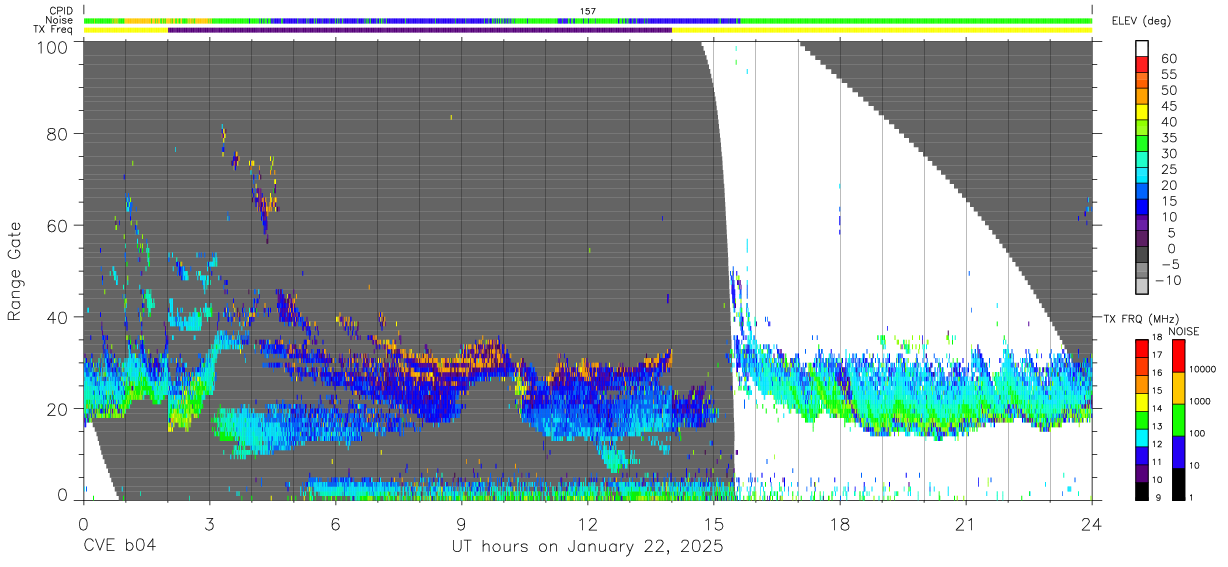Select the CPID value 157
The width and height of the screenshot is (1228, 567).
588,11
